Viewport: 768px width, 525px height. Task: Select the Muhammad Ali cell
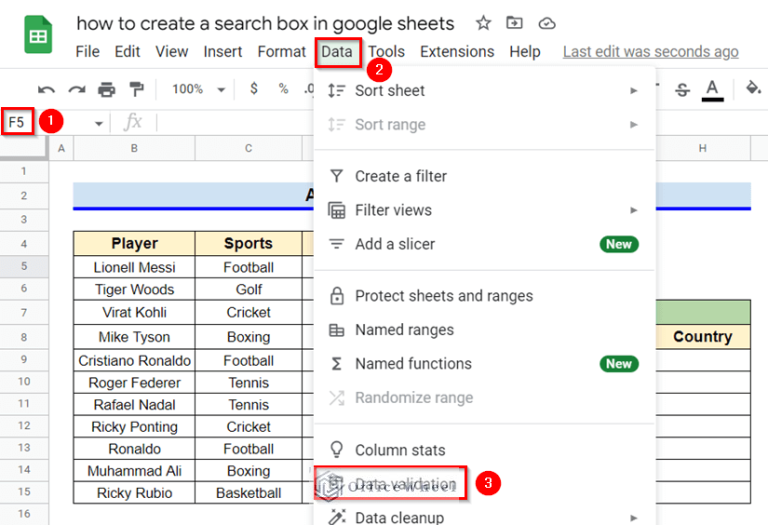point(134,471)
